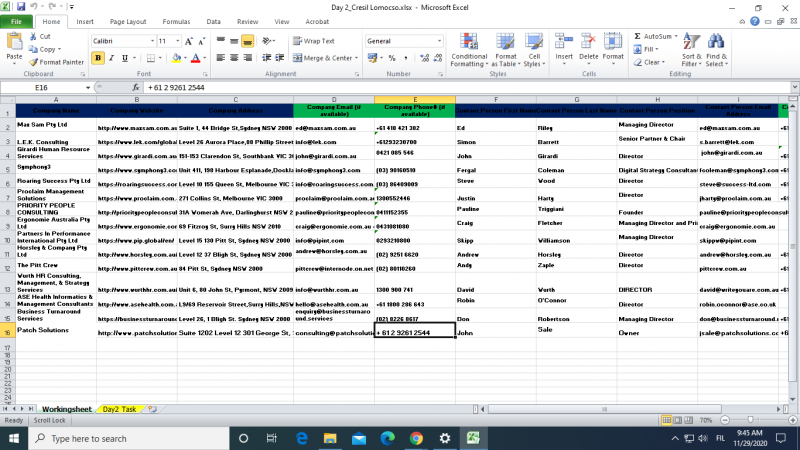Apply the red Font Color icon
This screenshot has width=800, height=450.
point(195,58)
